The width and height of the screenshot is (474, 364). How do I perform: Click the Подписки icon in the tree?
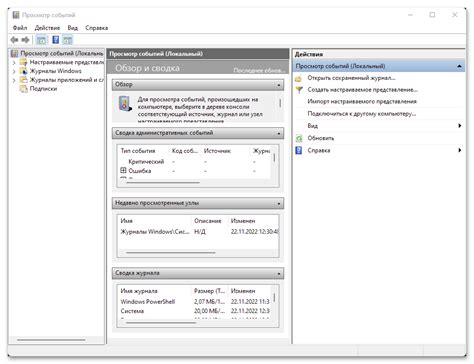(23, 89)
